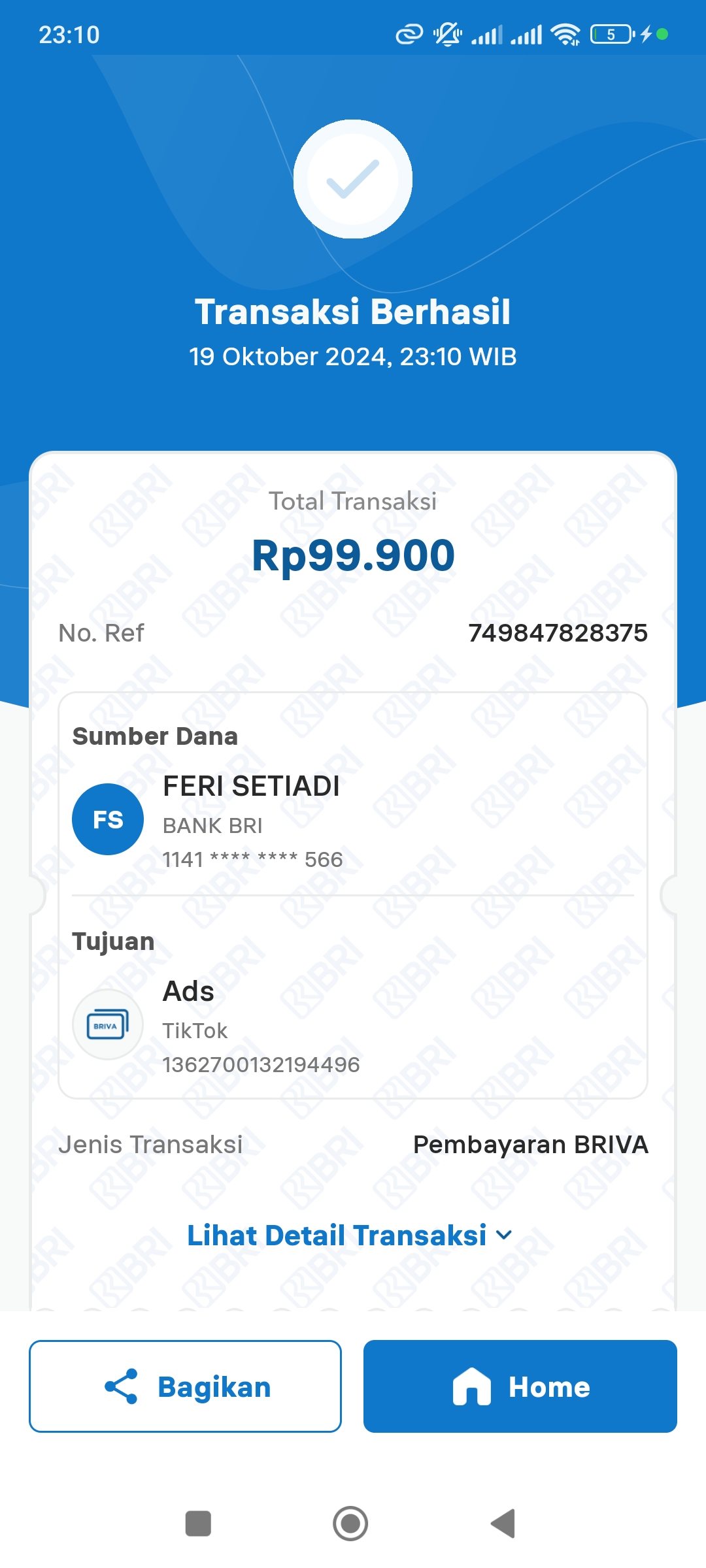Image resolution: width=706 pixels, height=1568 pixels.
Task: Tap the BRIVA card icon
Action: pyautogui.click(x=108, y=1024)
